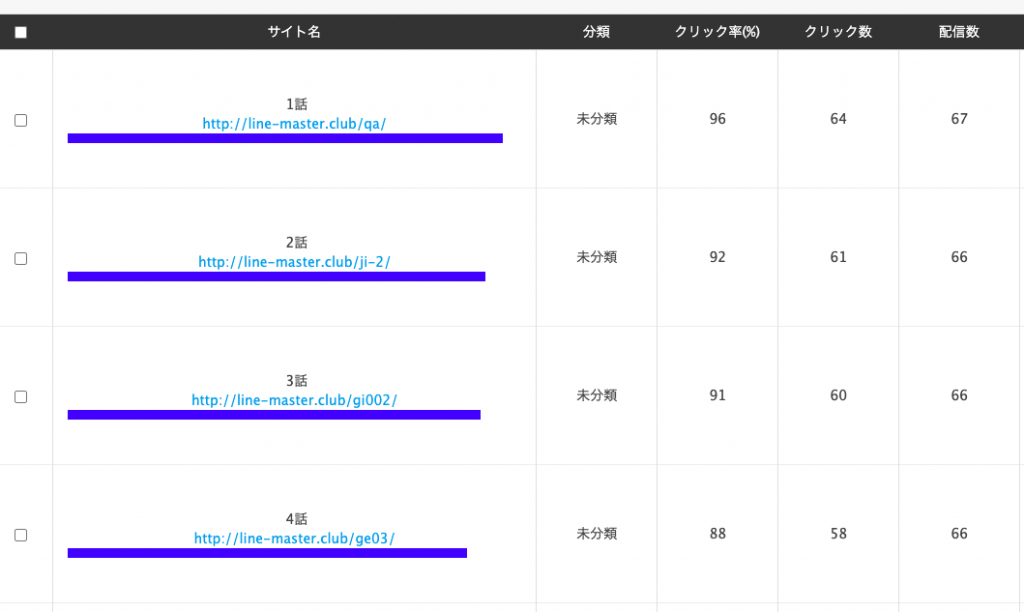The height and width of the screenshot is (612, 1024).
Task: Toggle the select-all checkbox in header
Action: [21, 32]
